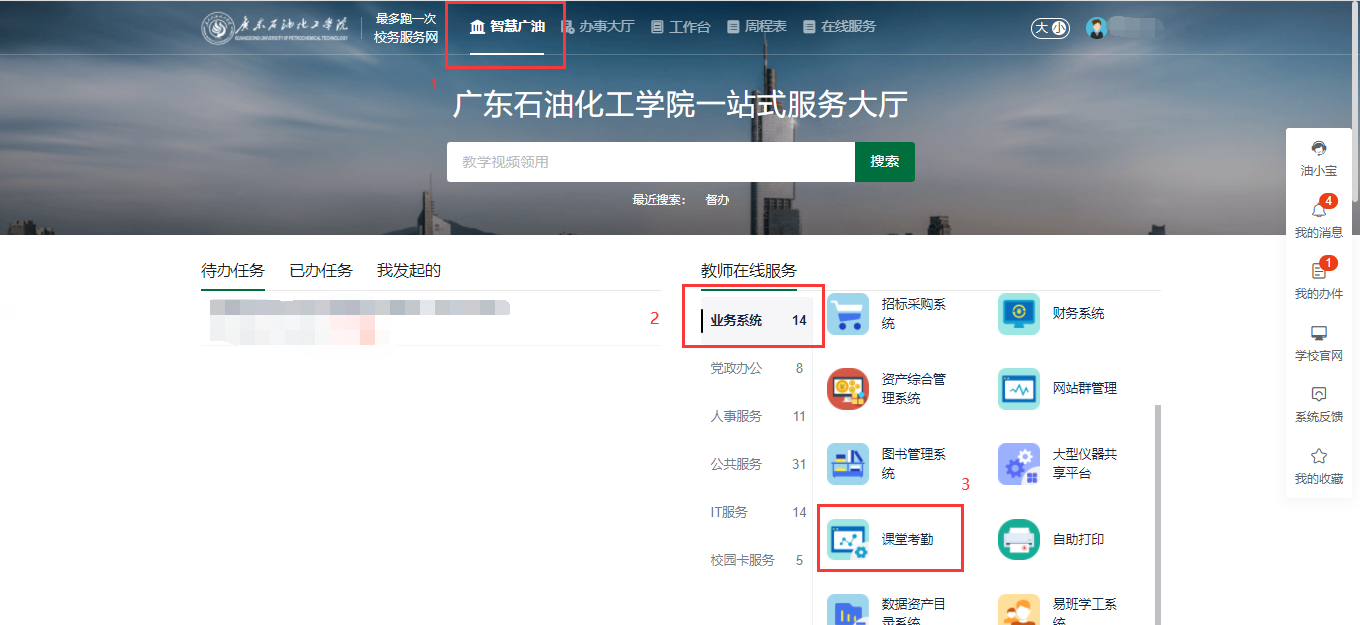Select 党政办公 category

757,368
